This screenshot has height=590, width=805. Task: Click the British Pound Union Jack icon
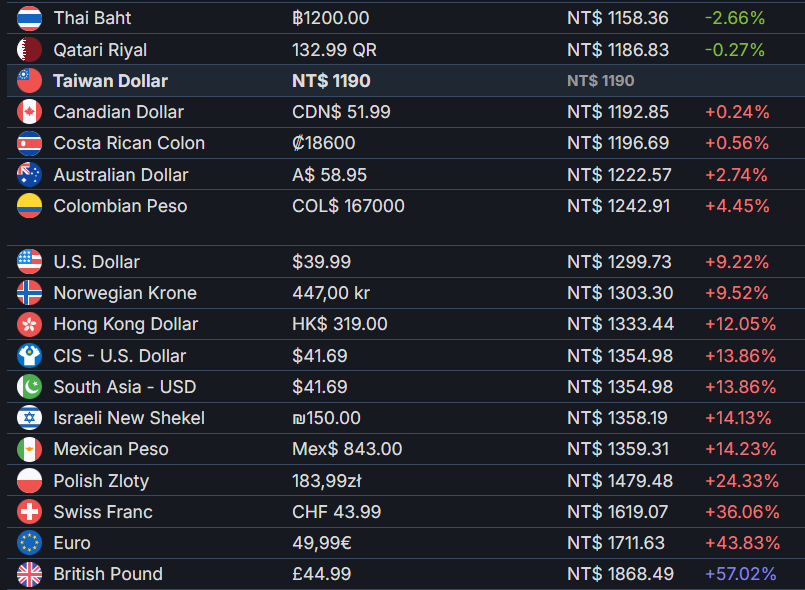click(x=29, y=574)
